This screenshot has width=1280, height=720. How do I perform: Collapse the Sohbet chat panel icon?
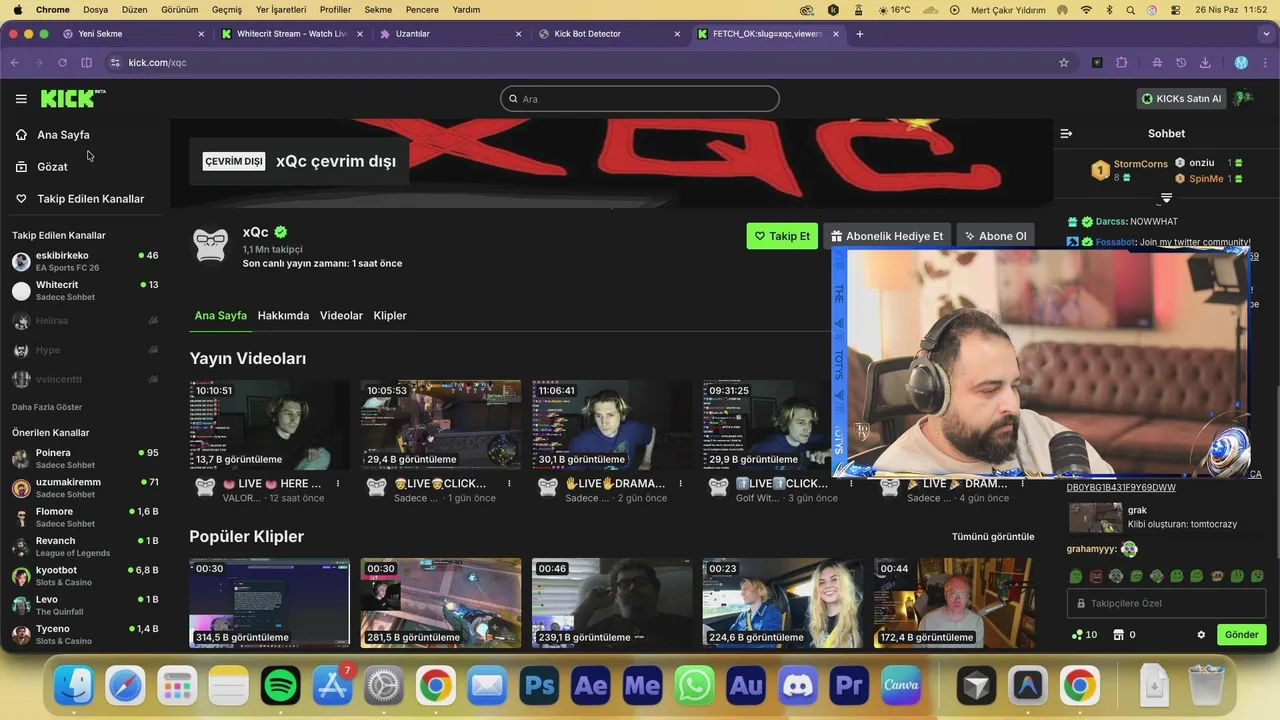point(1066,133)
